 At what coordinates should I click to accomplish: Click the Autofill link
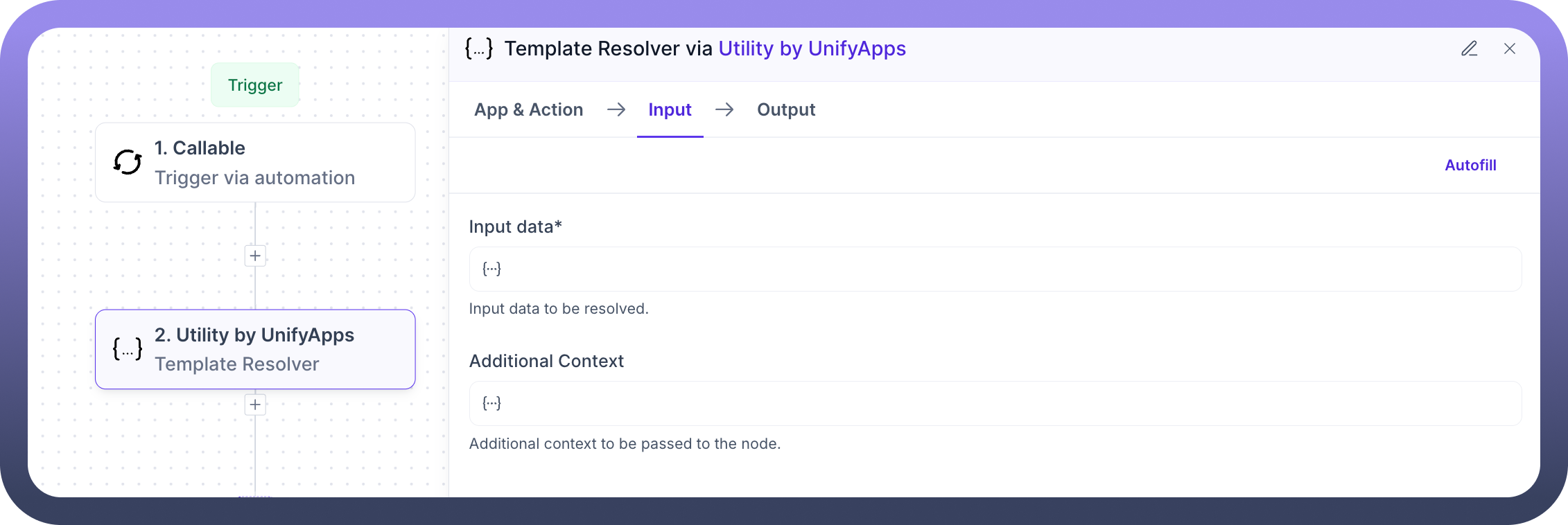pos(1470,165)
